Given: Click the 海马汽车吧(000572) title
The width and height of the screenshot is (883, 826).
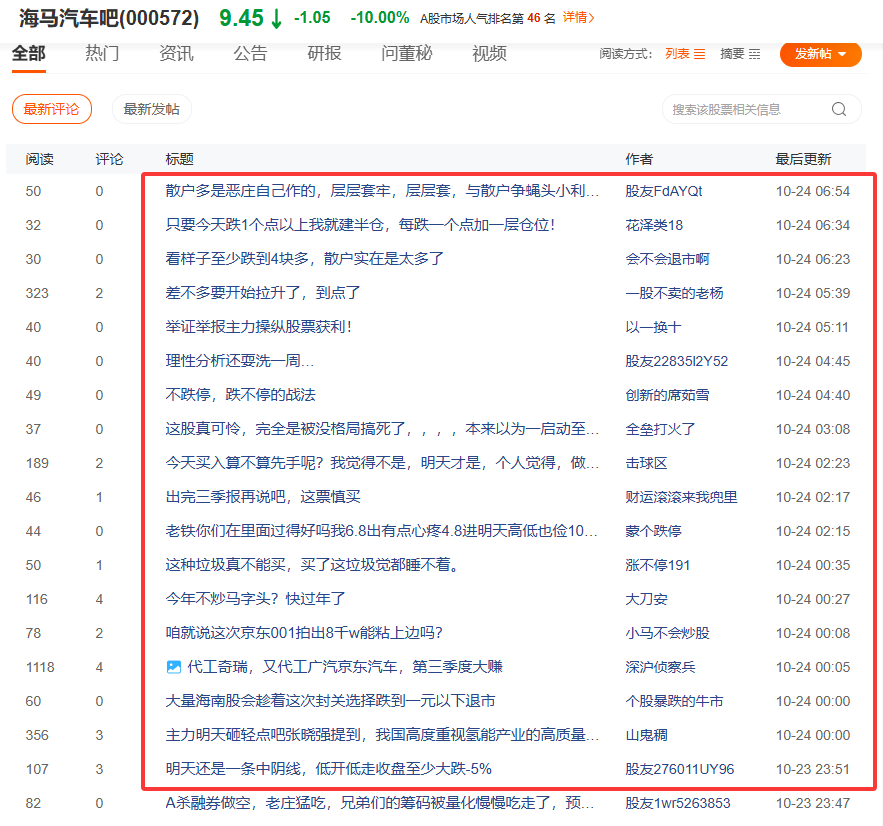Looking at the screenshot, I should coord(109,19).
